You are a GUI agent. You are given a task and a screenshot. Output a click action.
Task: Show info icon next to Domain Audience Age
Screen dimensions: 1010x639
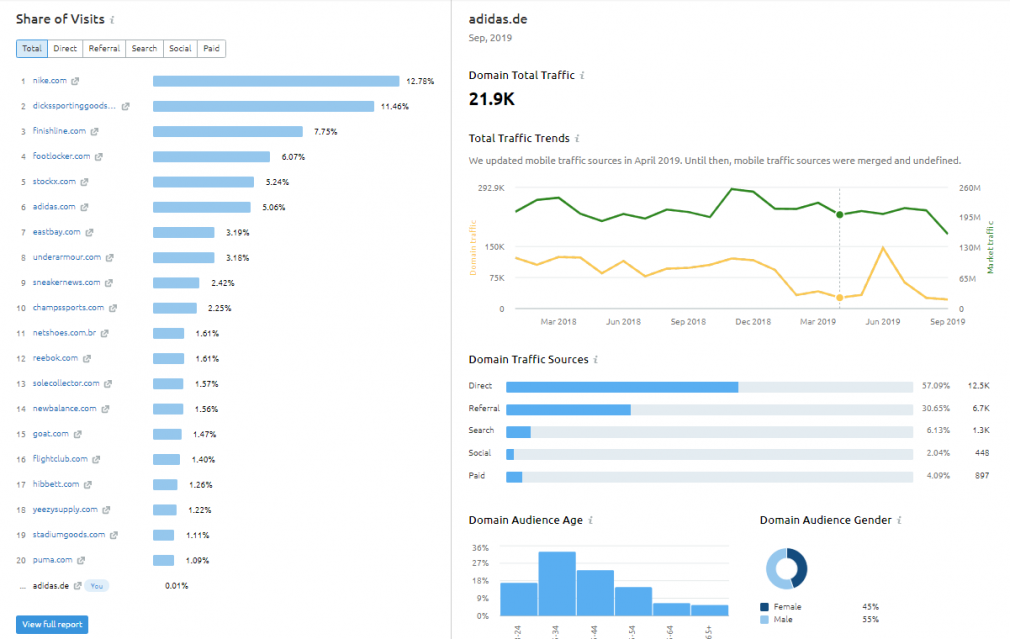590,520
